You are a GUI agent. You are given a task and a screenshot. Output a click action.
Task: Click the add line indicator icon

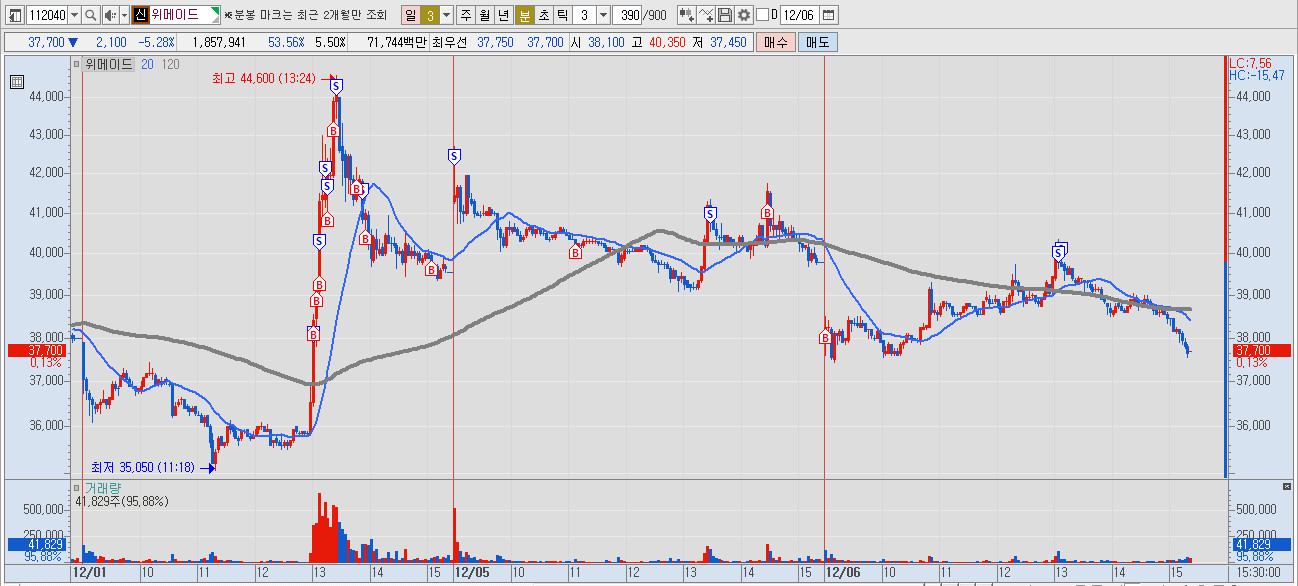[x=707, y=15]
